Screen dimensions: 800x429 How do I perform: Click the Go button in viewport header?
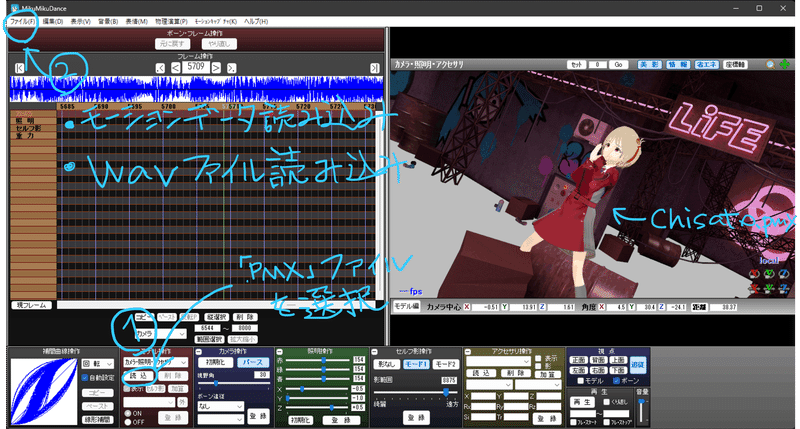[618, 65]
